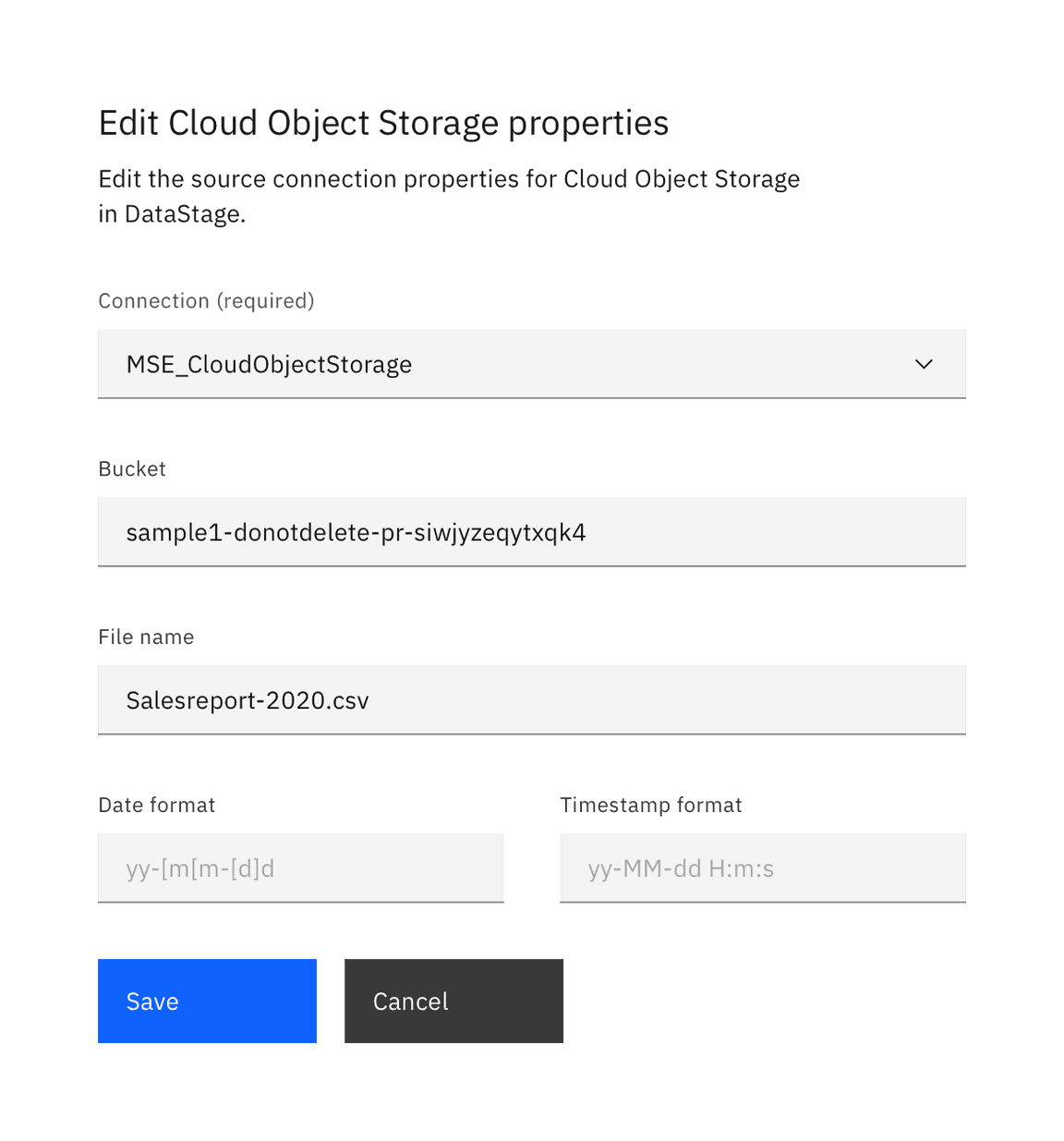
Task: Click the MSE_CloudObjectStorage selected value text
Action: click(x=269, y=364)
